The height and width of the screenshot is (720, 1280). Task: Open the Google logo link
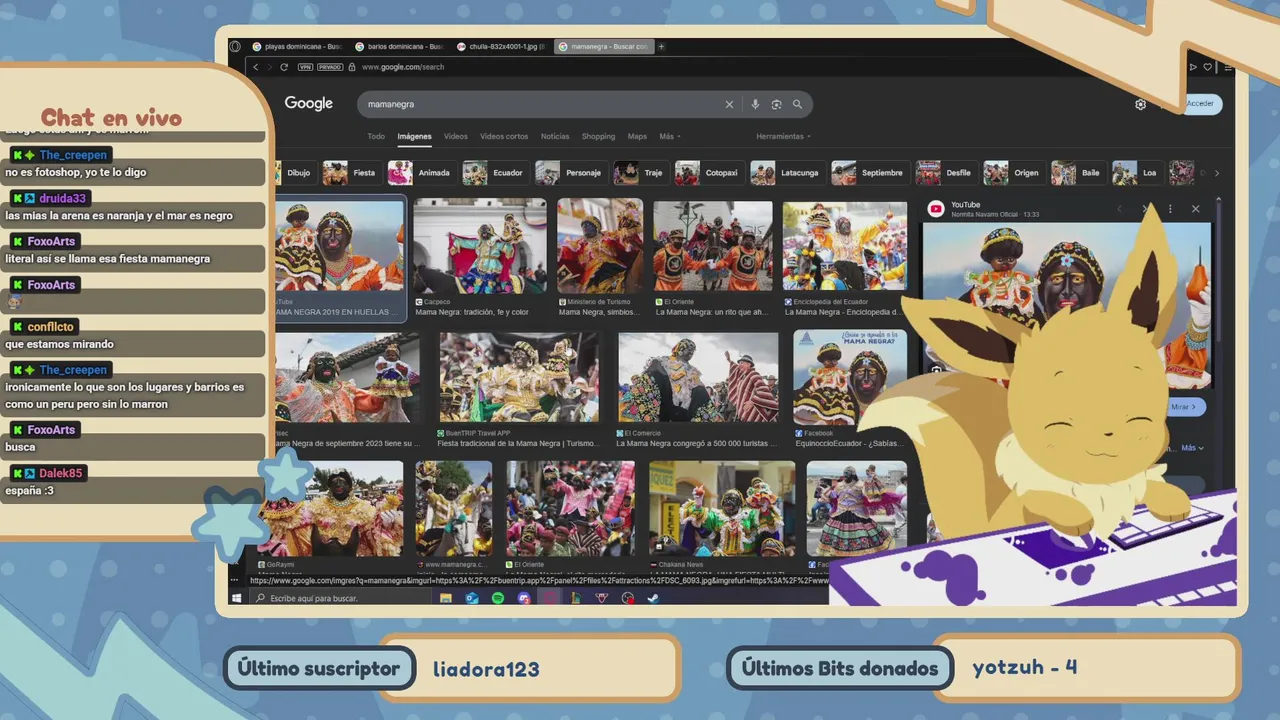click(x=308, y=104)
